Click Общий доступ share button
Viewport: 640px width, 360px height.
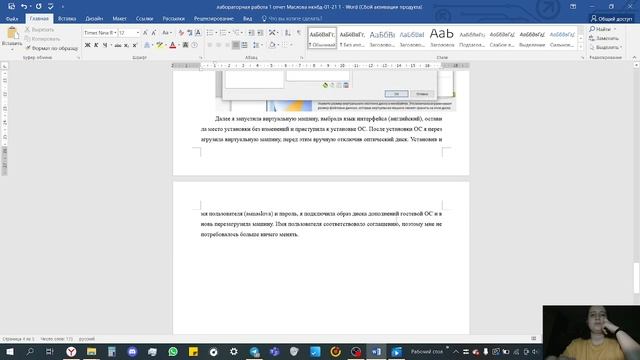click(x=611, y=18)
